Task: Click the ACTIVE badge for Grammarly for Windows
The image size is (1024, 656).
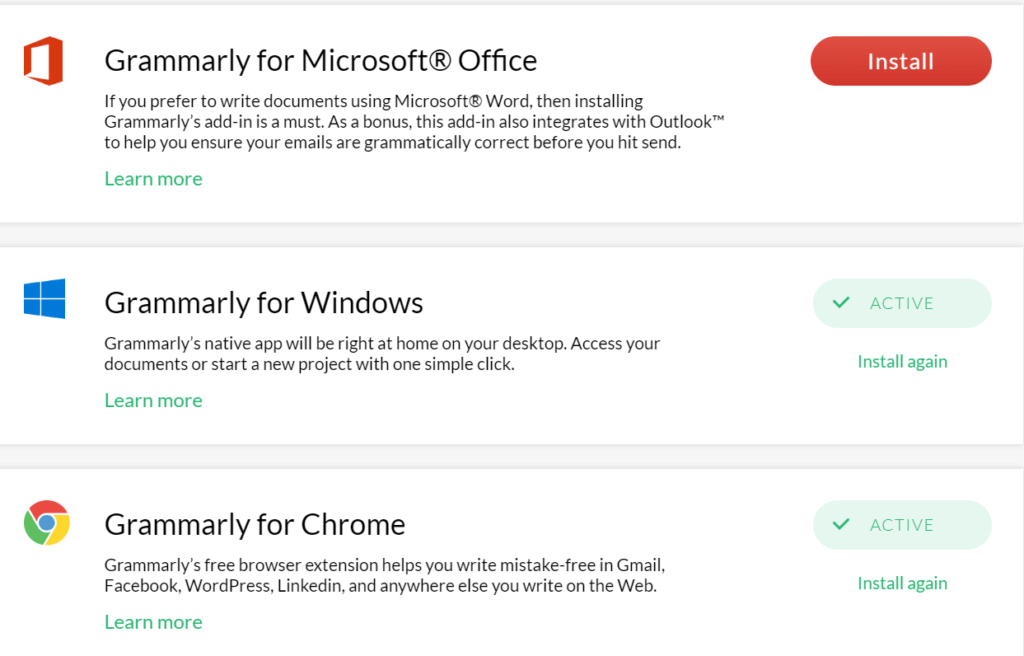Action: coord(902,303)
